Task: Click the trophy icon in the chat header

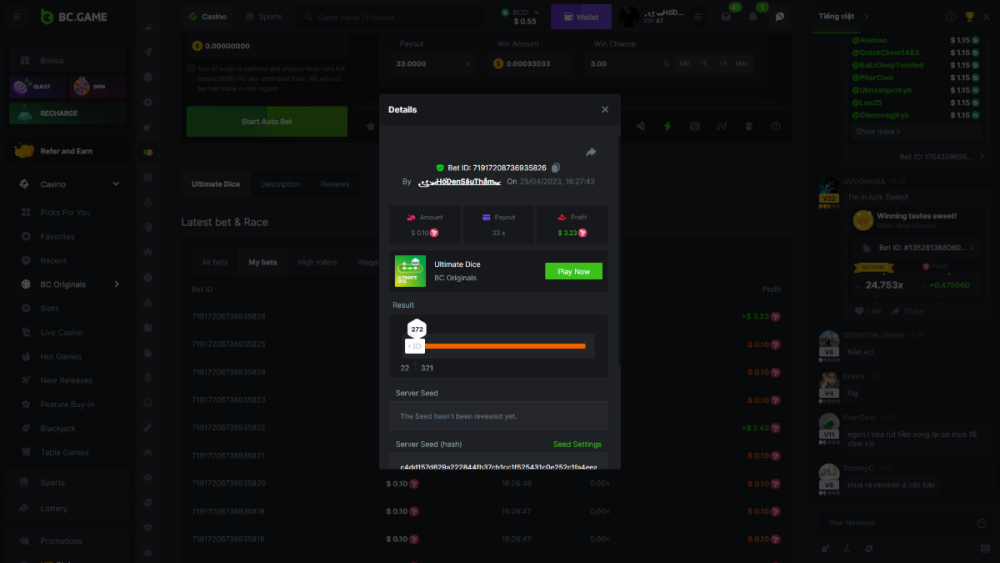Action: 969,17
